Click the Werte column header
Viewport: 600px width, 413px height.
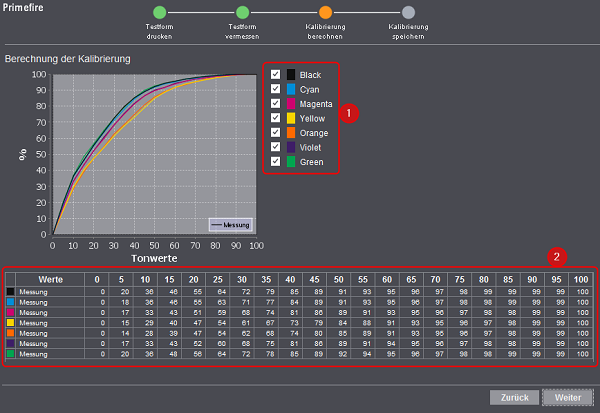(50, 279)
